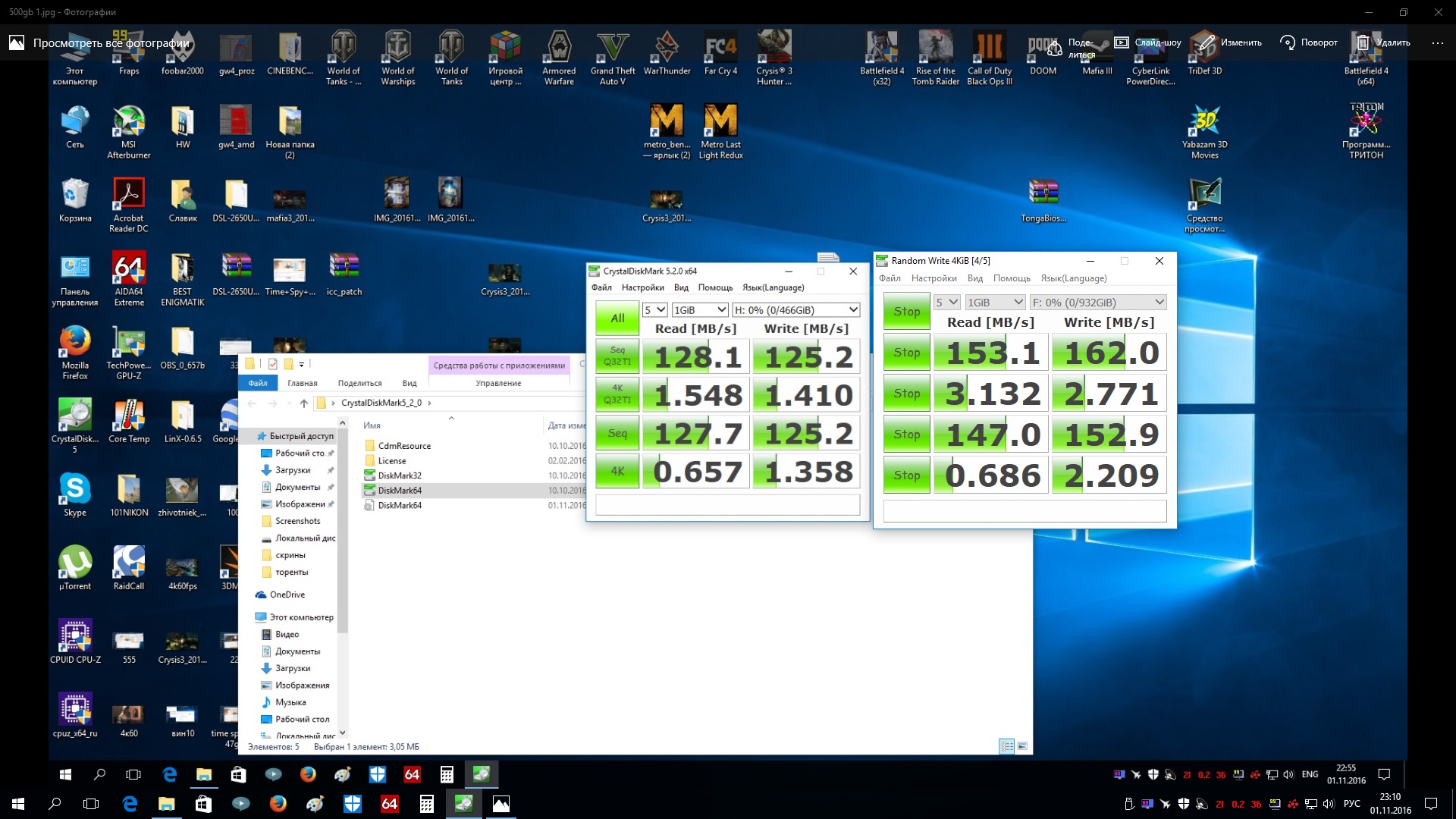Open the F: 0% (0/932GiB) drive dropdown
The image size is (1456, 819).
[x=1097, y=302]
